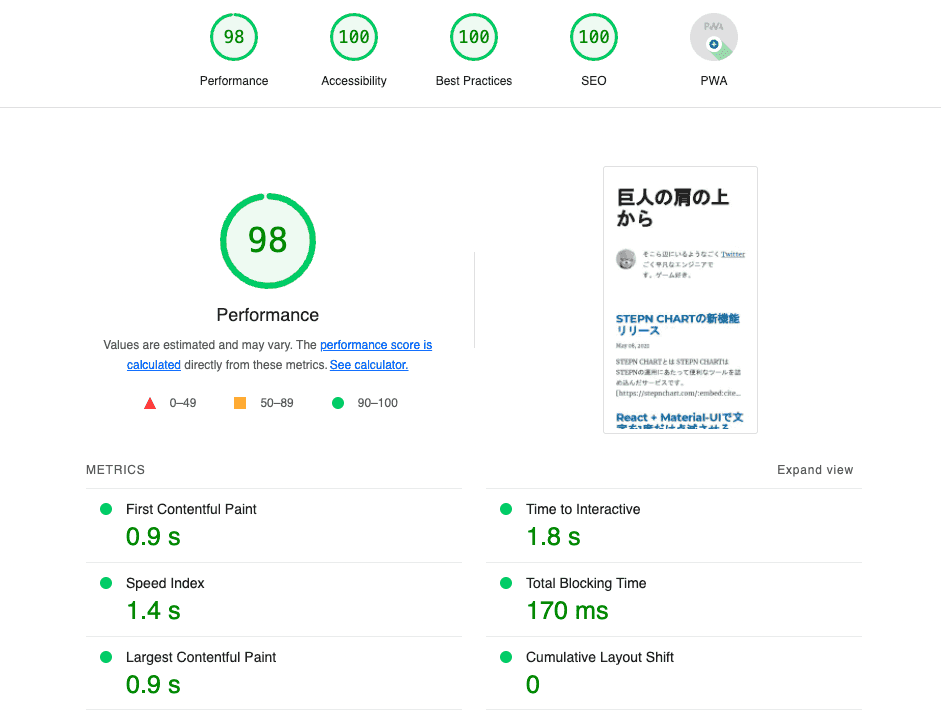The height and width of the screenshot is (717, 941).
Task: Jump to the Accessibility section label
Action: coord(354,81)
